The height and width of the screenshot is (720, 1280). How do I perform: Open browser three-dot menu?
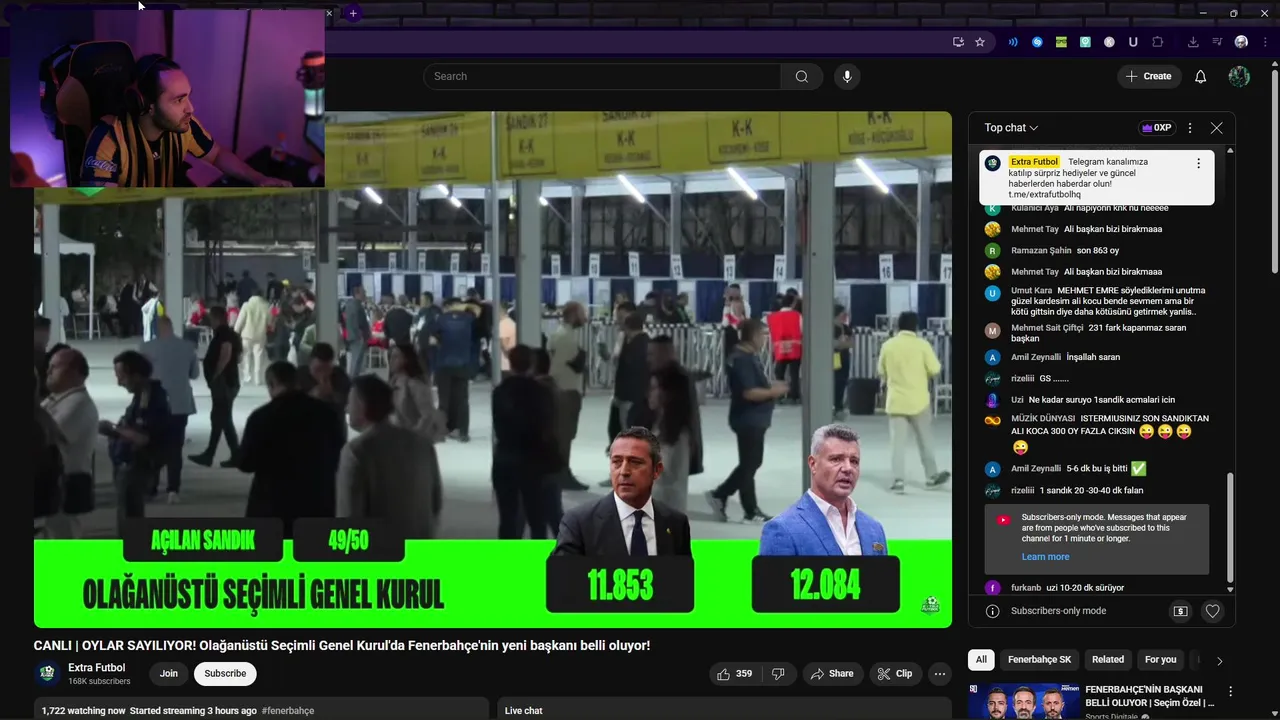click(1263, 42)
